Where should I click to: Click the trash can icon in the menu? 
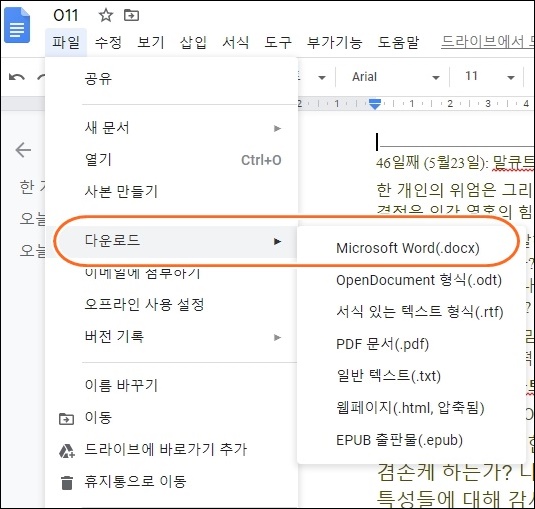(67, 482)
